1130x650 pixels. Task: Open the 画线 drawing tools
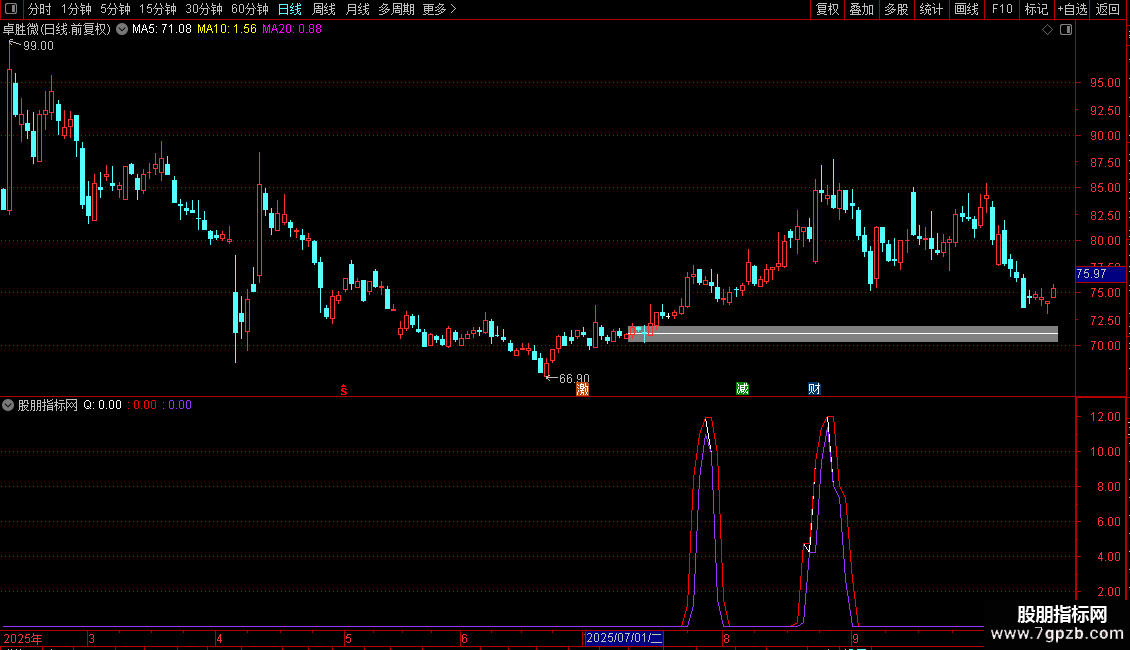tap(966, 9)
